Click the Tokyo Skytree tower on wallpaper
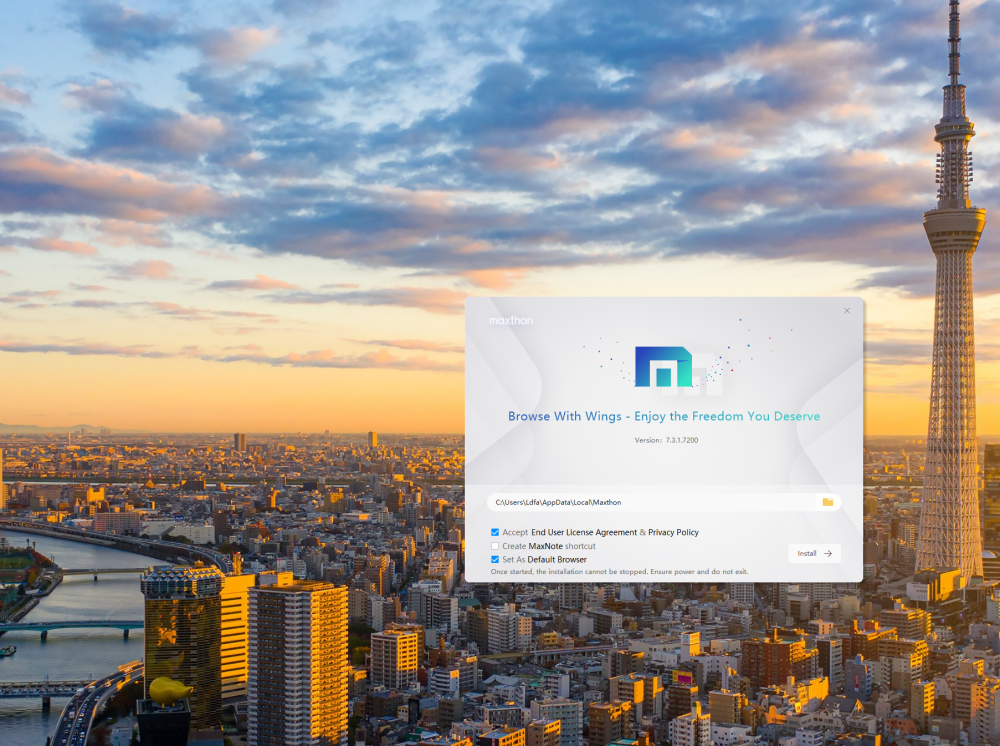 coord(951,300)
